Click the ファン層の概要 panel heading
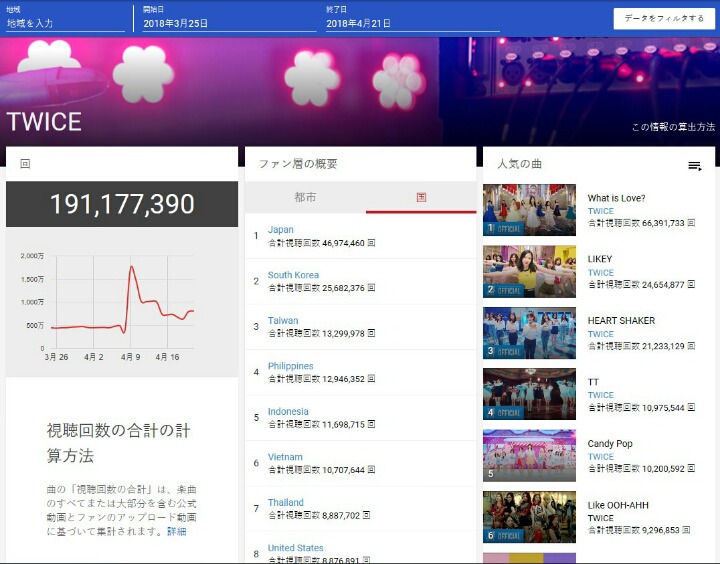 coord(298,164)
